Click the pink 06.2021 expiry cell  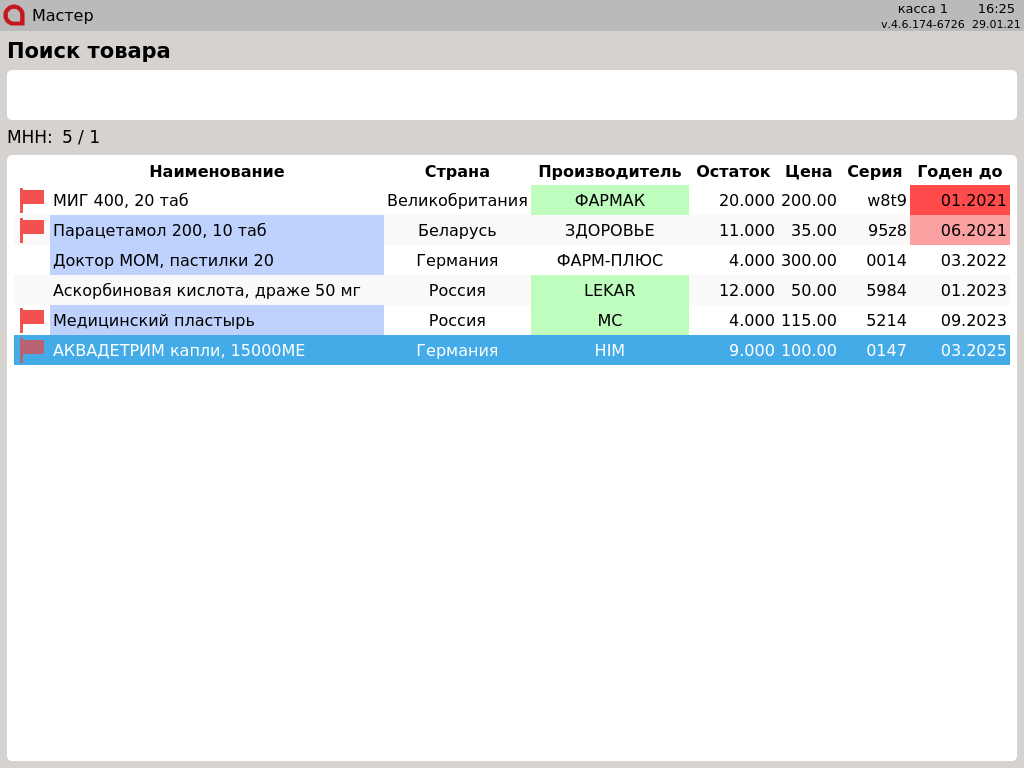tap(960, 230)
